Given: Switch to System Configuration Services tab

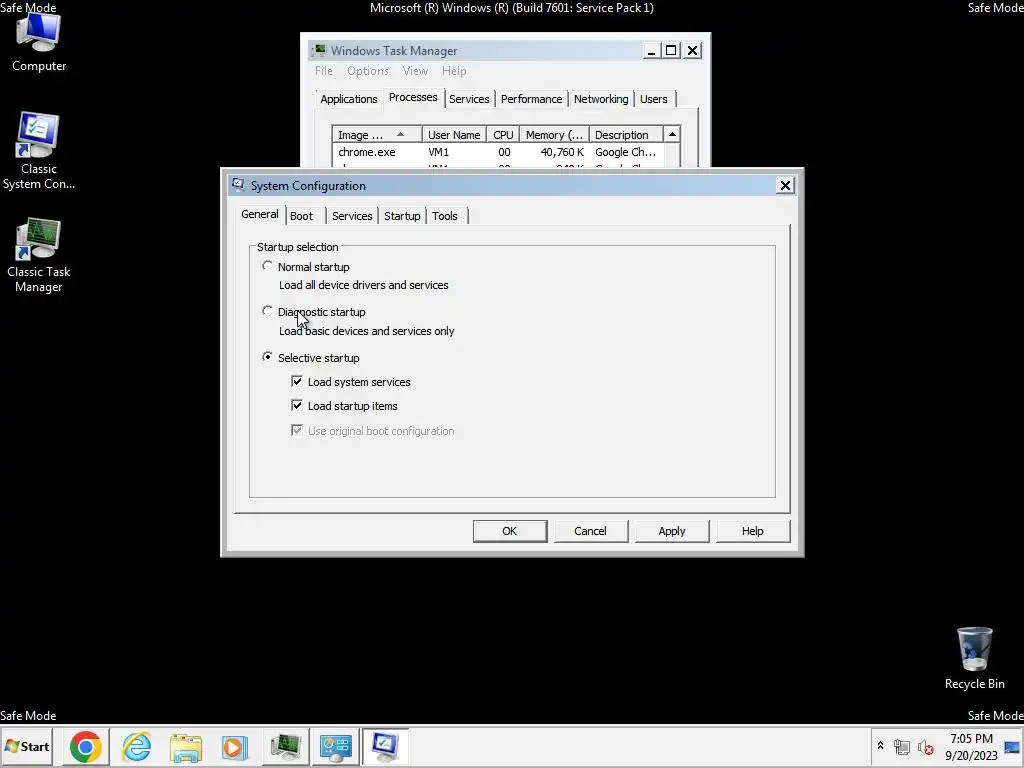Looking at the screenshot, I should coord(352,216).
